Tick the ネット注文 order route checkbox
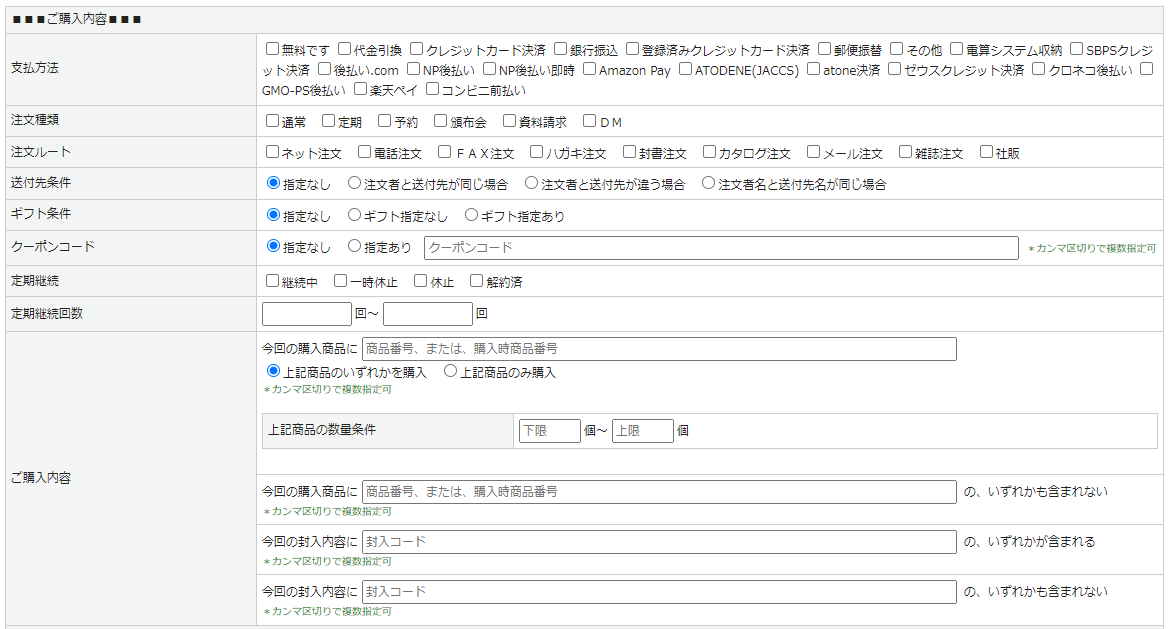Image resolution: width=1168 pixels, height=629 pixels. 273,153
